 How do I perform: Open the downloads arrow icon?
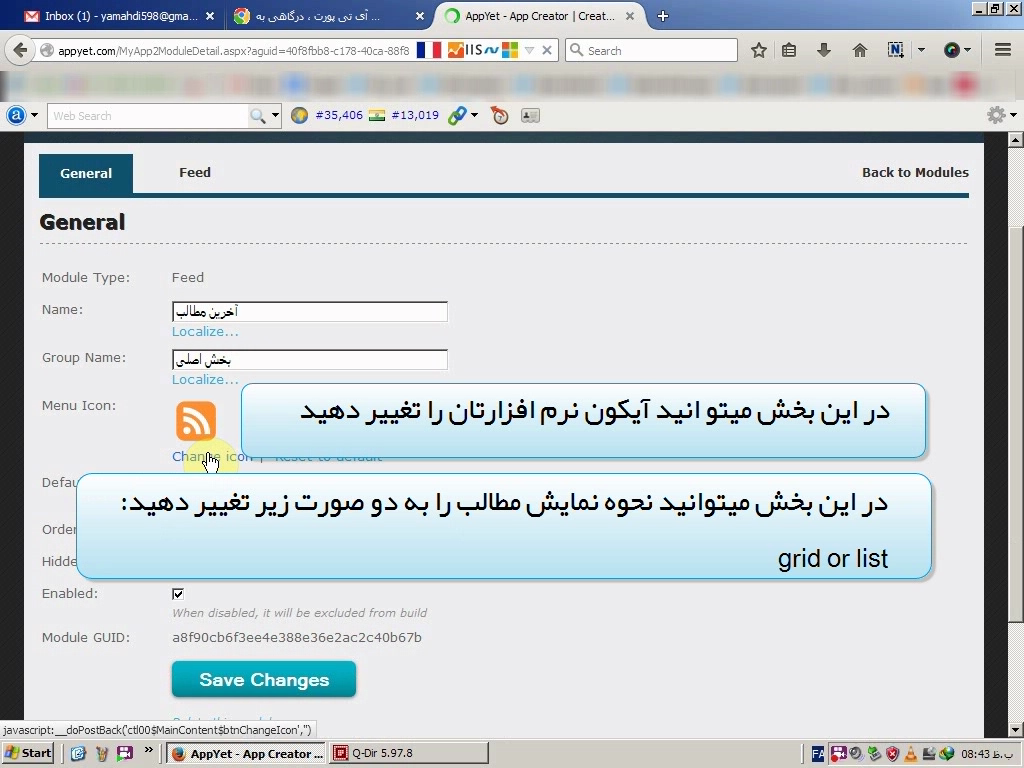point(824,50)
